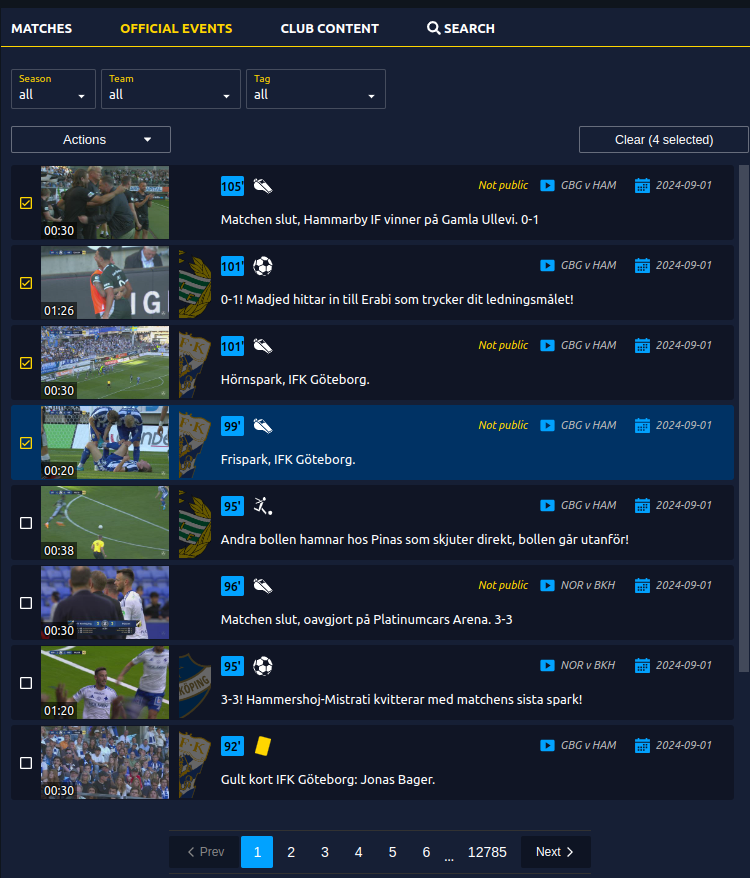This screenshot has width=750, height=878.
Task: Go to the Next page
Action: point(556,852)
